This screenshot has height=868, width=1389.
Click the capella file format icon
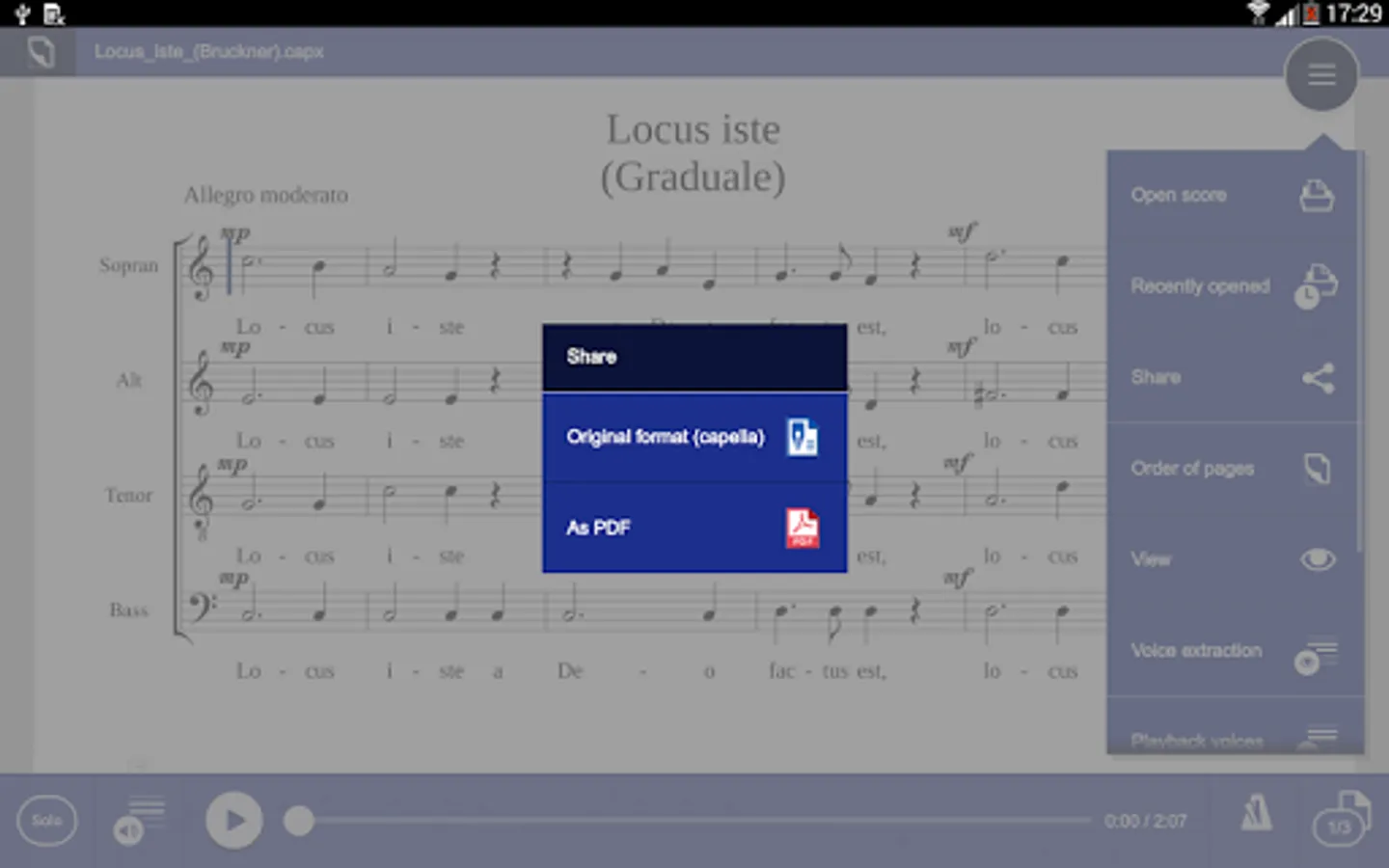pyautogui.click(x=803, y=437)
